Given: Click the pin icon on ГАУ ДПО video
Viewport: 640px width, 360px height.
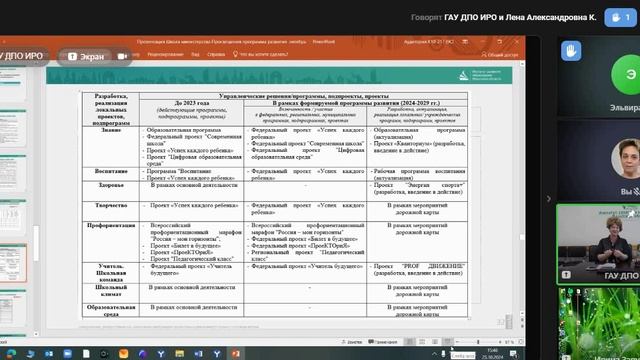Looking at the screenshot, I should click(631, 213).
